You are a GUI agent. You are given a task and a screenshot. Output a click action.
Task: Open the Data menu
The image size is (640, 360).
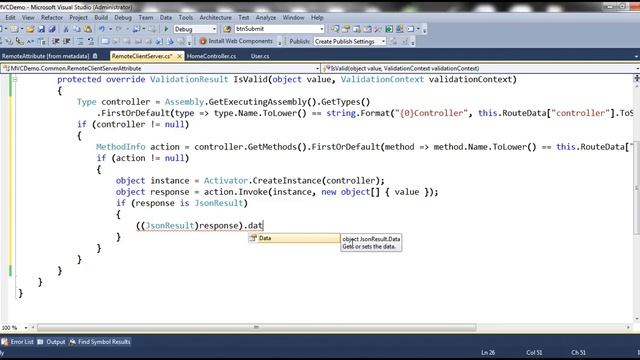tap(166, 18)
